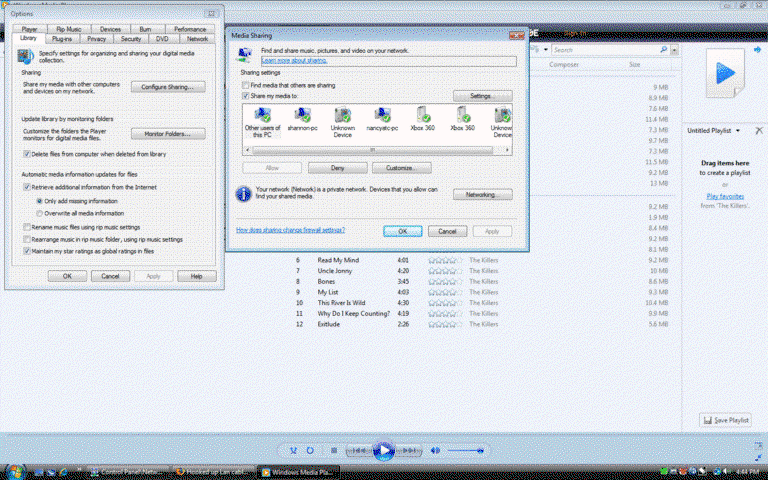Click the playlist thumbnail with the play arrow
The width and height of the screenshot is (768, 480).
(x=725, y=74)
